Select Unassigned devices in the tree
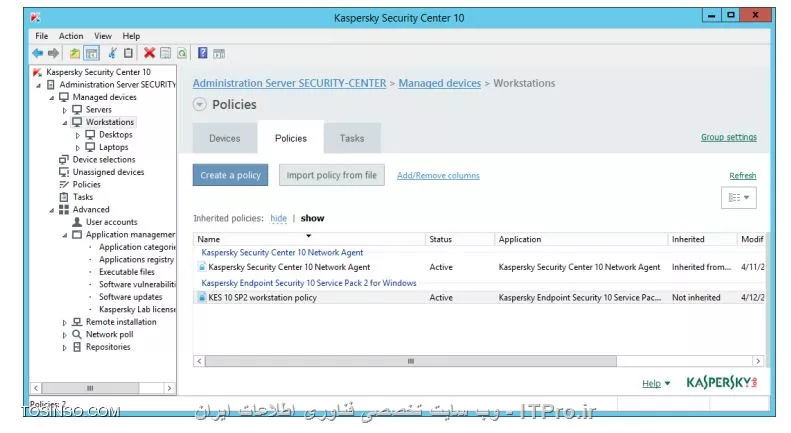This screenshot has width=791, height=433. [x=108, y=173]
